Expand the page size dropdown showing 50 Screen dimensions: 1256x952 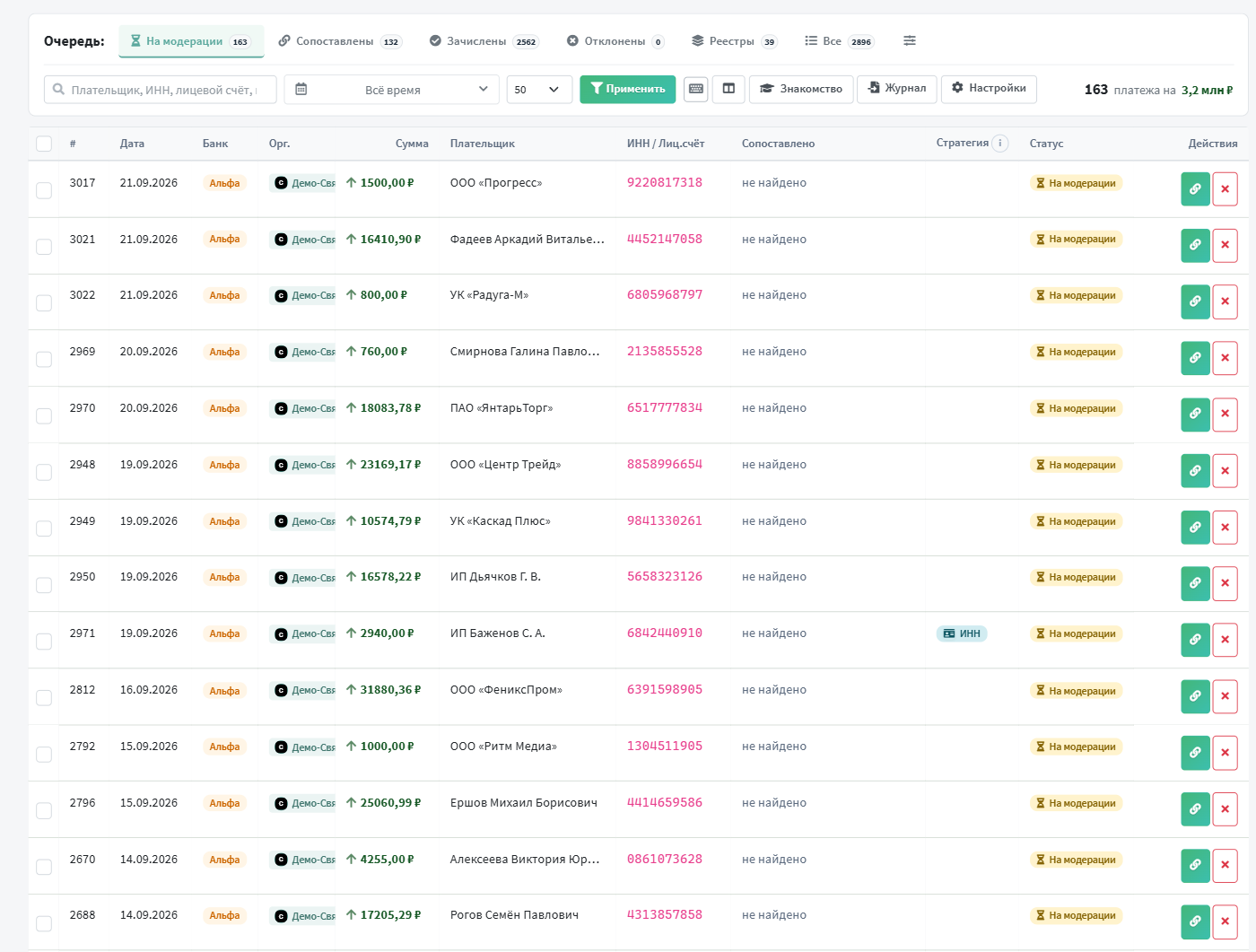(x=539, y=90)
